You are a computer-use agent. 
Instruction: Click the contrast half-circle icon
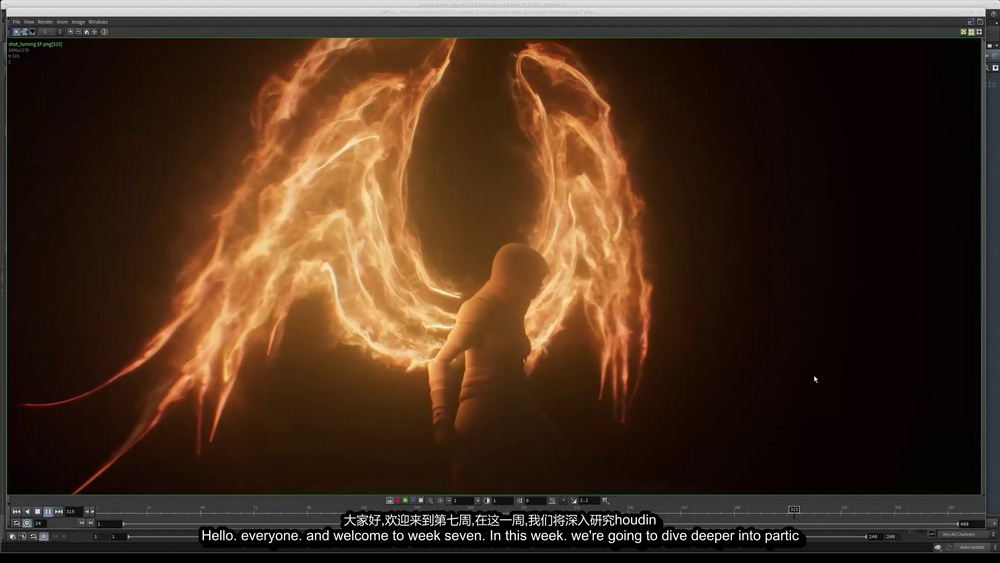tap(487, 501)
